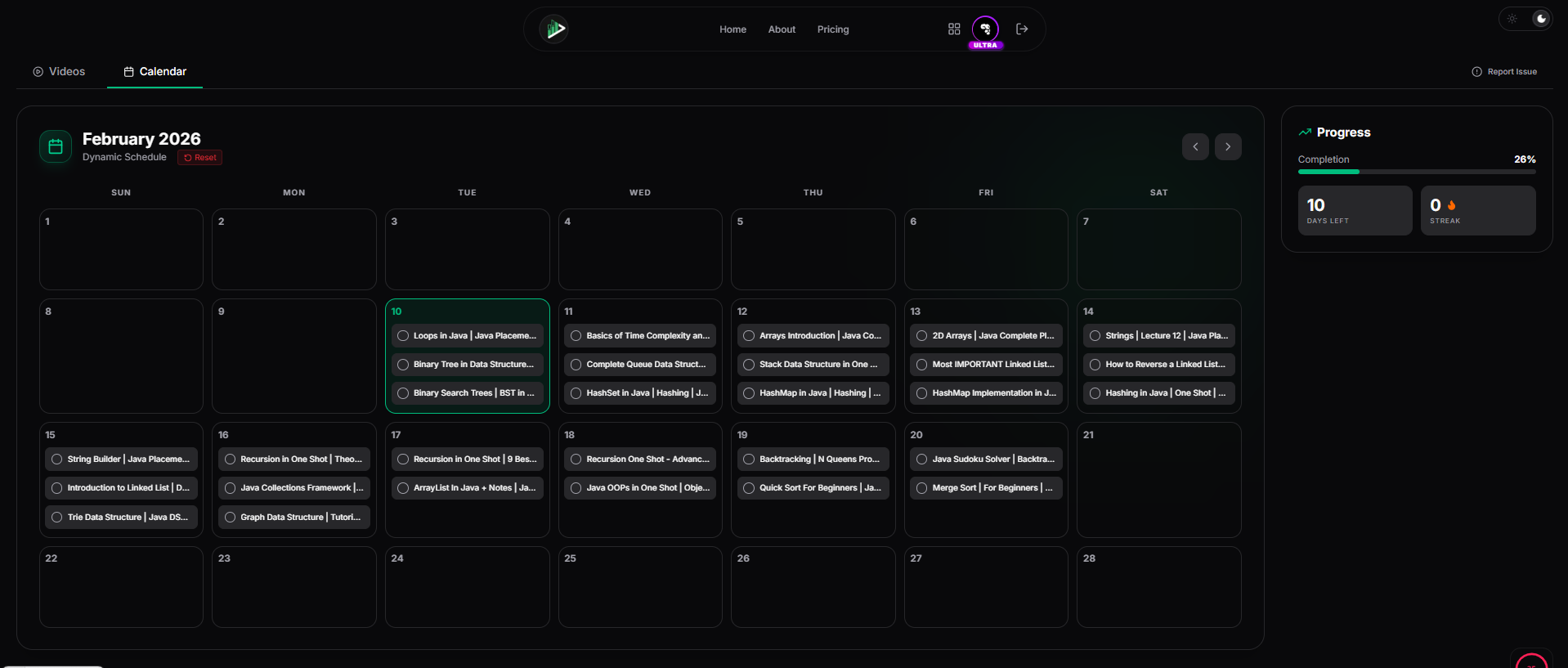This screenshot has width=1568, height=668.
Task: Switch to dark theme moon icon
Action: click(1541, 19)
